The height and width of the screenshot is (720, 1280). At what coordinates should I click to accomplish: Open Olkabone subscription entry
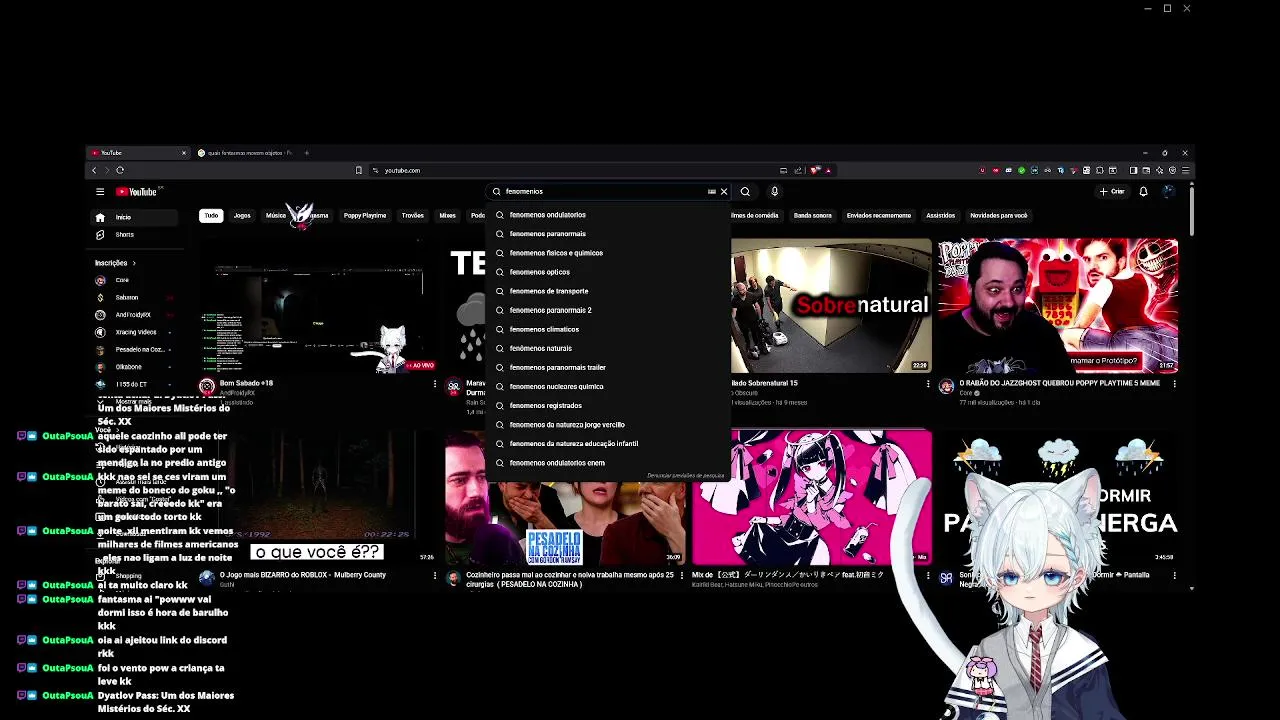(133, 367)
